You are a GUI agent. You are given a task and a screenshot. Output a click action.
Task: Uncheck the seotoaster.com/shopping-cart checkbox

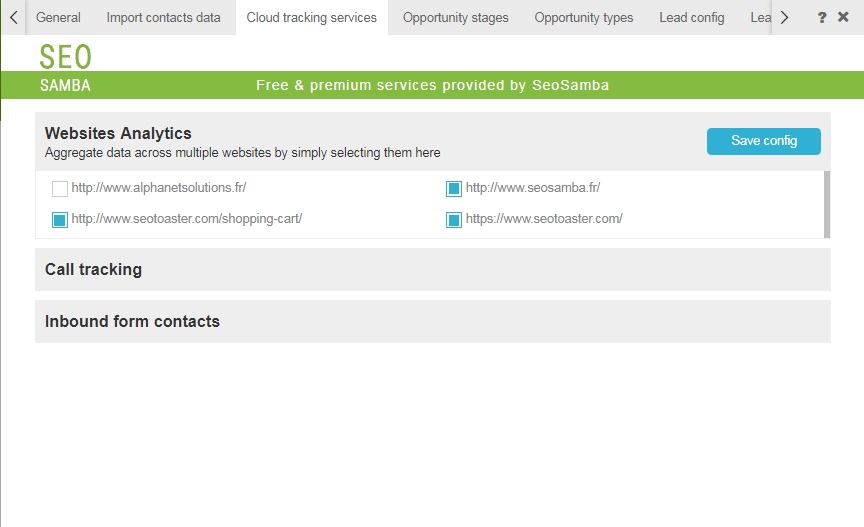pos(60,220)
